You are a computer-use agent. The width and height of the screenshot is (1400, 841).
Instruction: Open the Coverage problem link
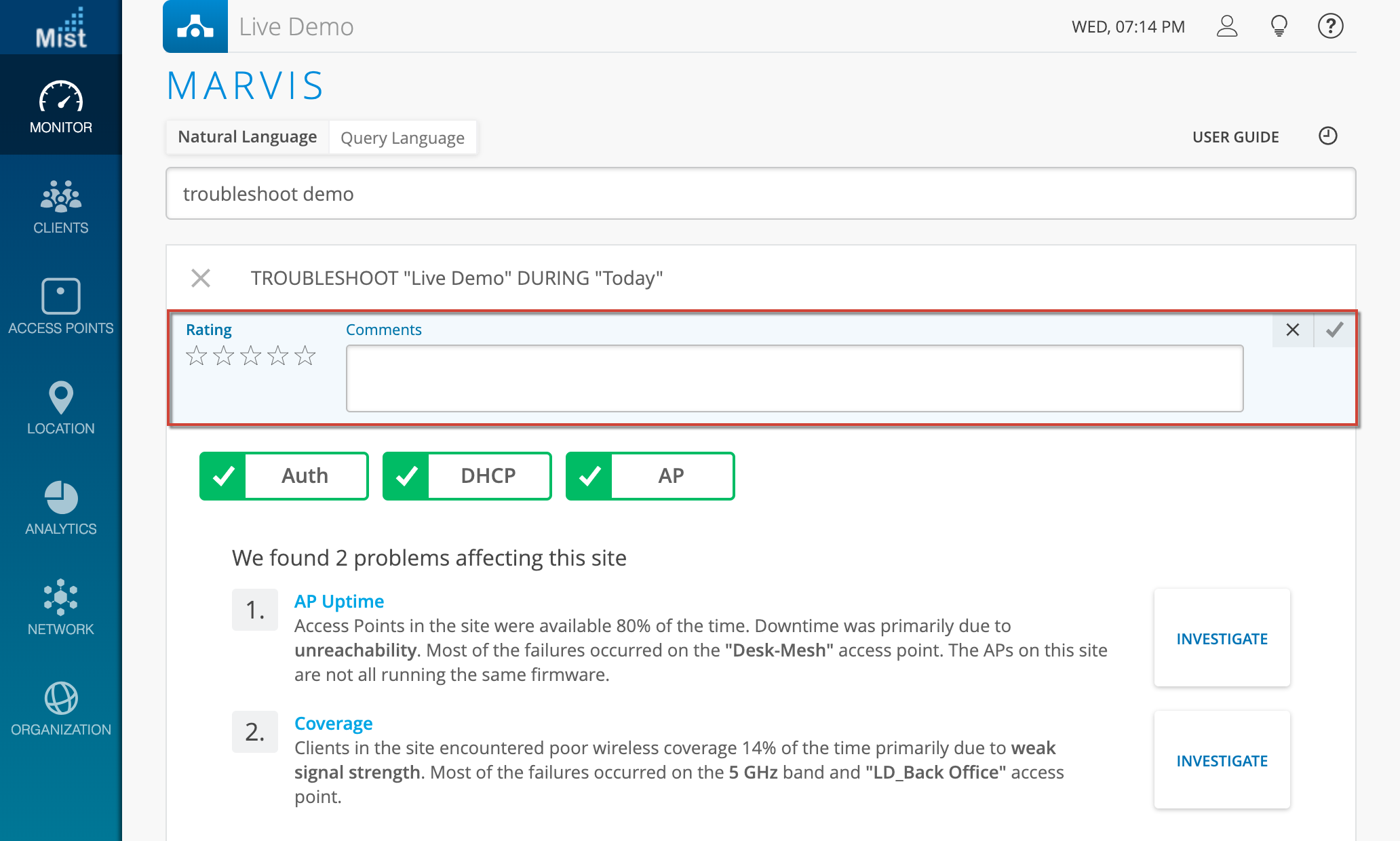coord(333,723)
